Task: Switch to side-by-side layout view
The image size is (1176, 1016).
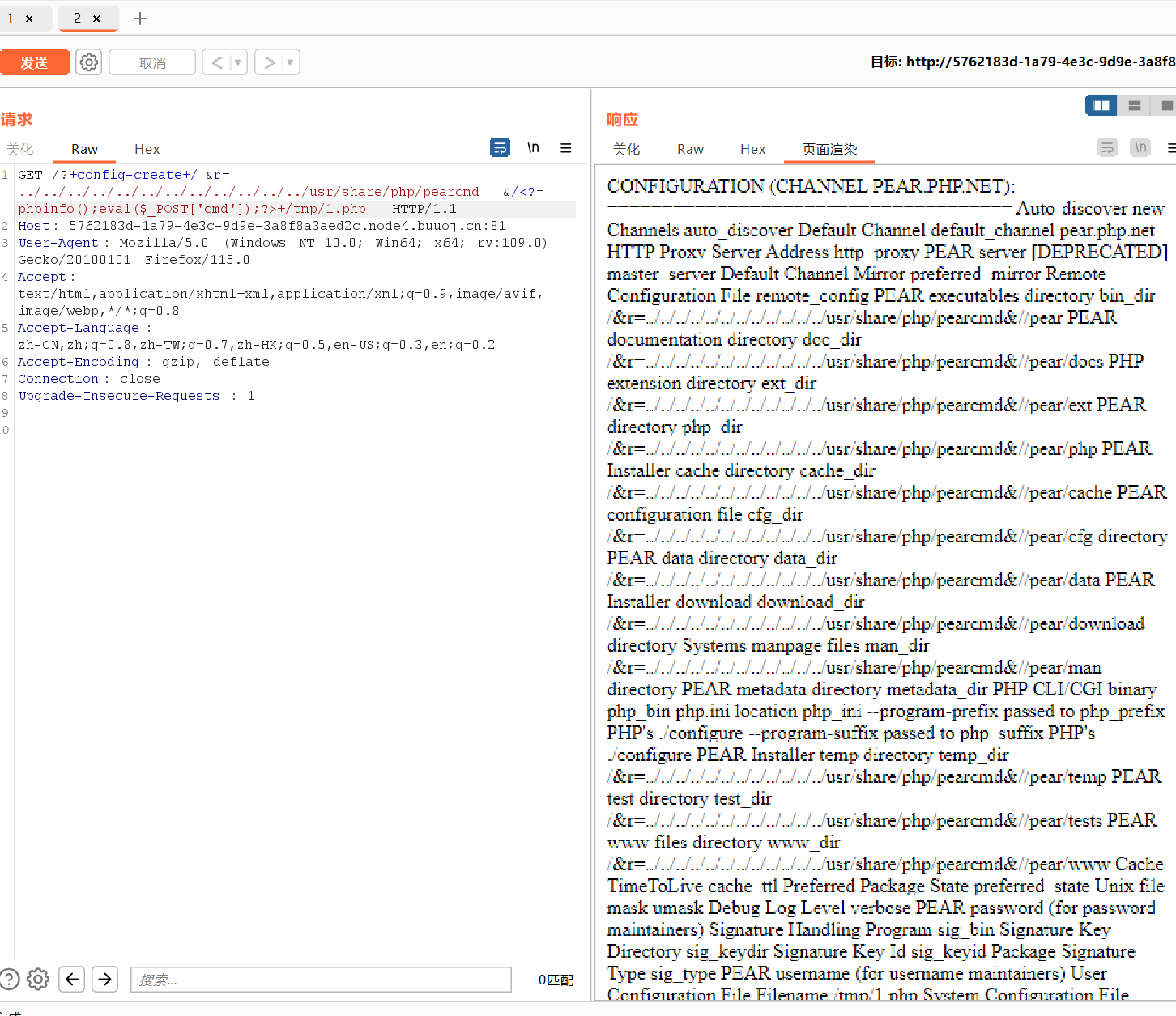Action: pos(1101,105)
